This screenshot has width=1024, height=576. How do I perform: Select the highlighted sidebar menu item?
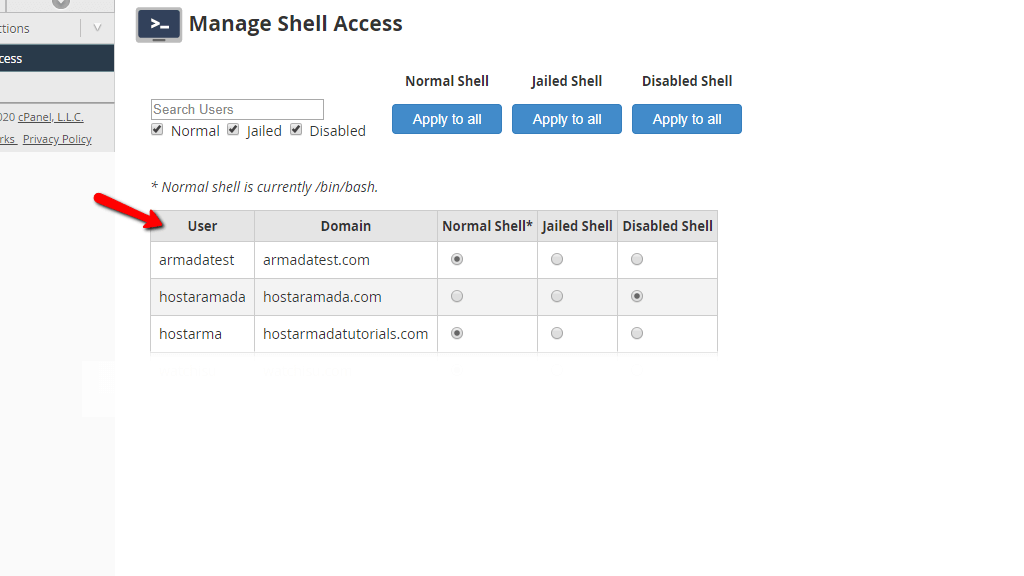(57, 58)
